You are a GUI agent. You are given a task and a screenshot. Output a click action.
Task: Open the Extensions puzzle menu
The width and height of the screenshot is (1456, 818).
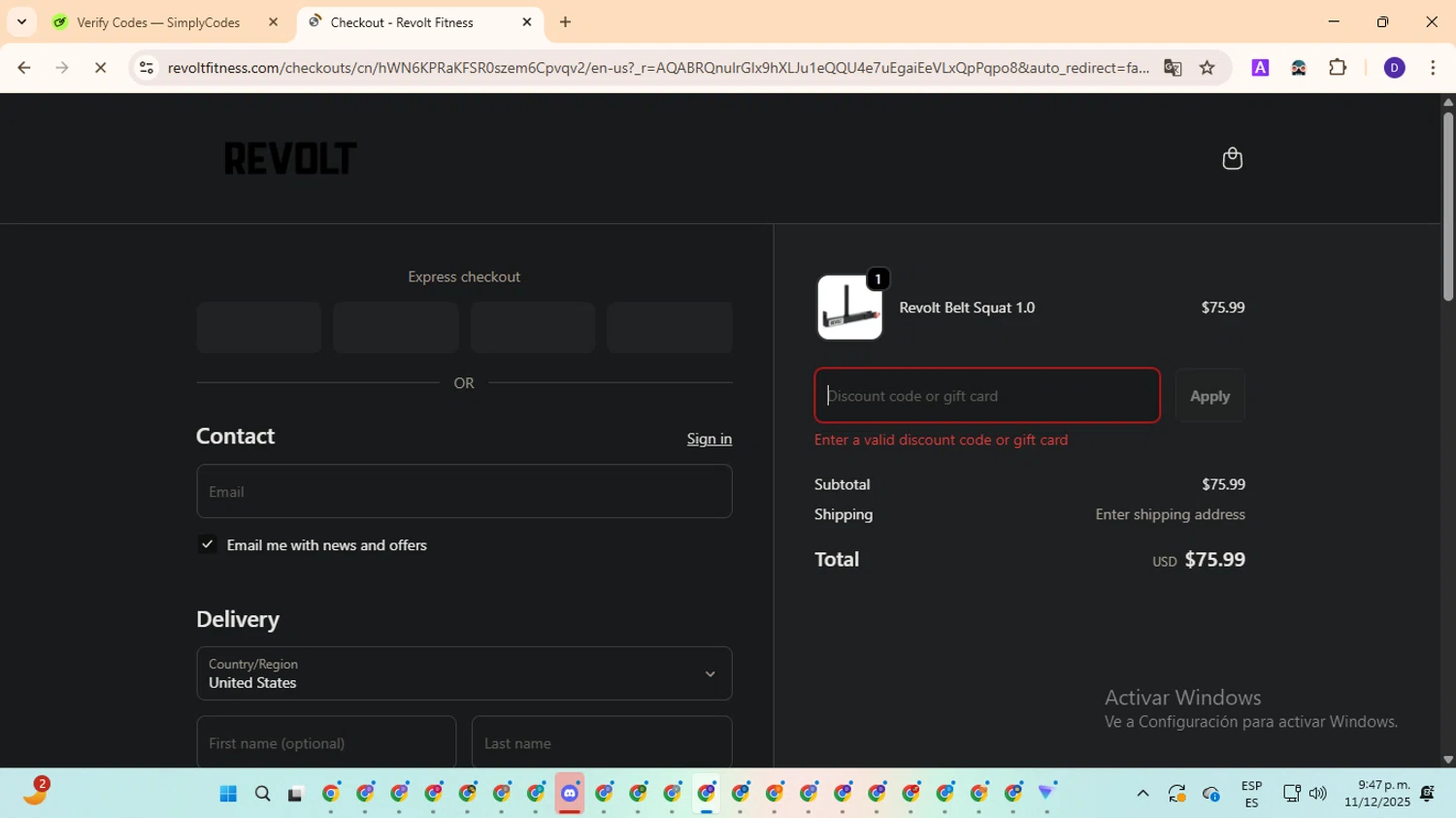1338,68
